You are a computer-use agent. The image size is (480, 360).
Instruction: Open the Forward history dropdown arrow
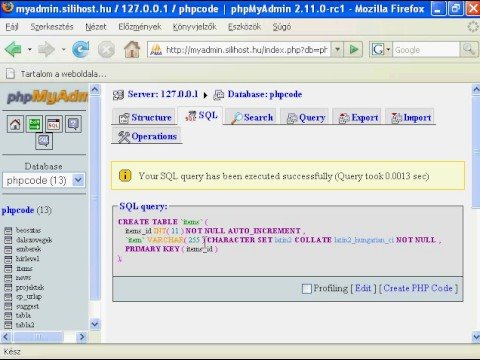coord(63,50)
